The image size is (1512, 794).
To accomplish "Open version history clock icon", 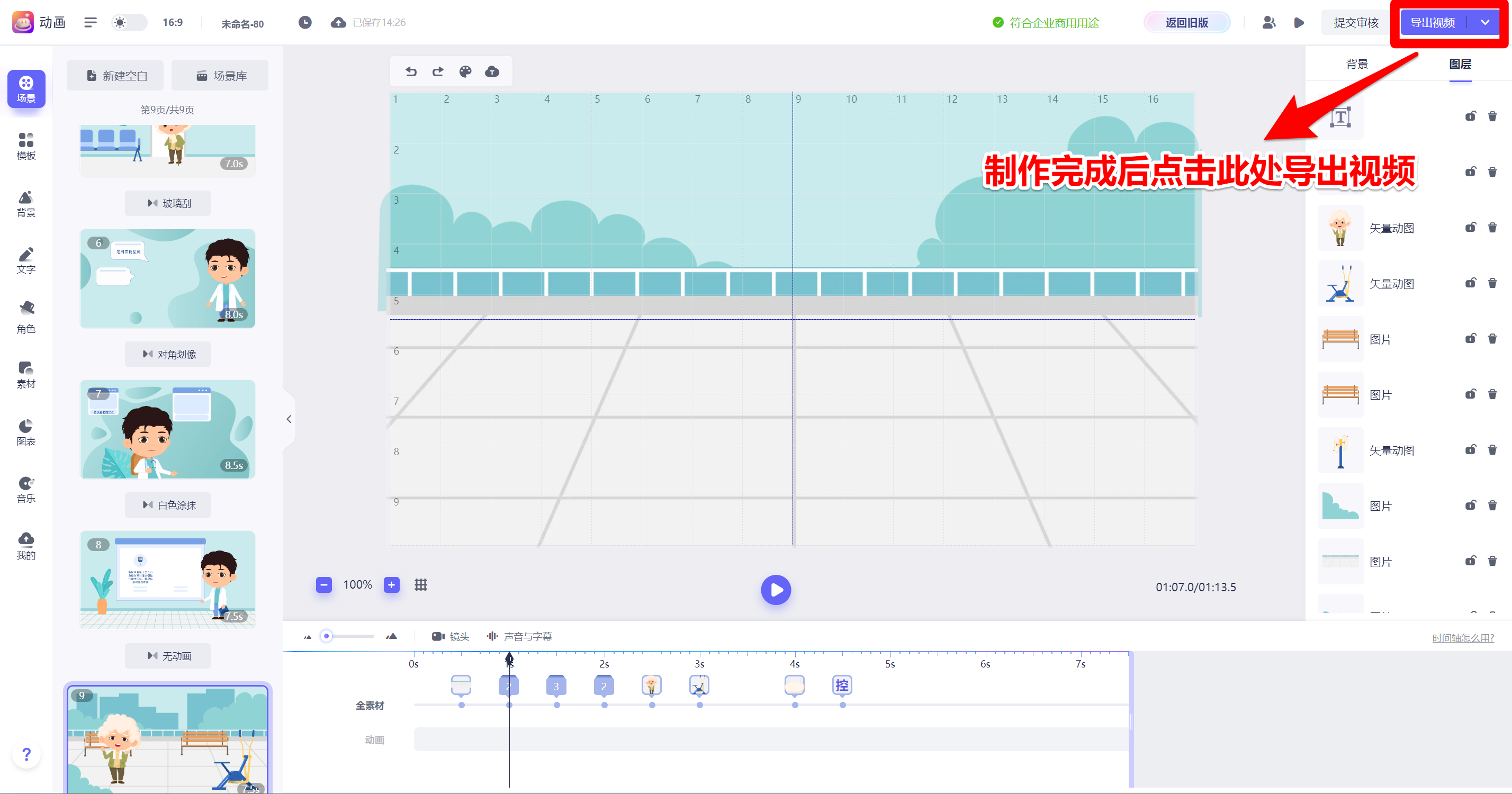I will [x=304, y=22].
